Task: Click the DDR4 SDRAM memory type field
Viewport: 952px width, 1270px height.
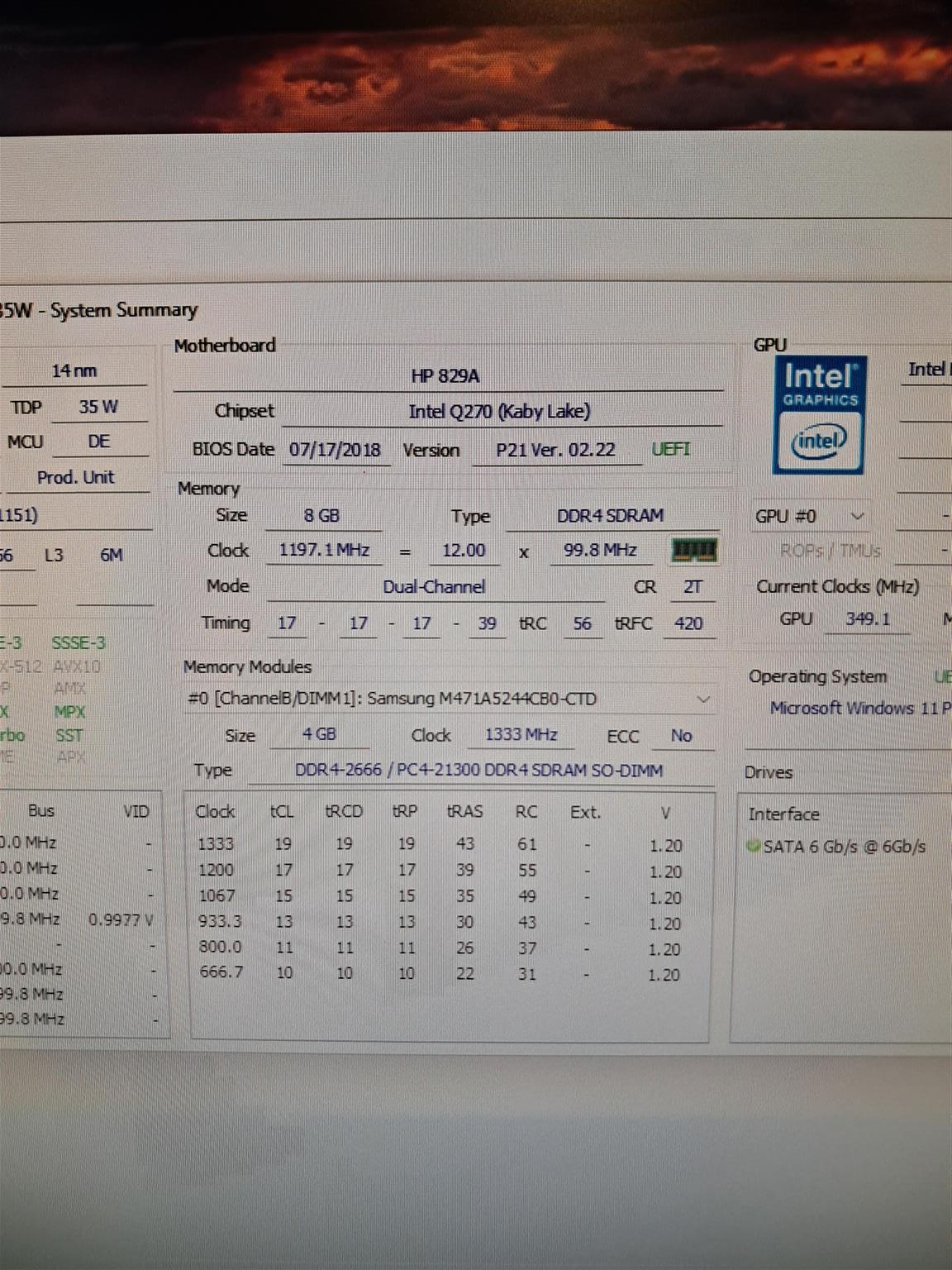Action: click(610, 516)
